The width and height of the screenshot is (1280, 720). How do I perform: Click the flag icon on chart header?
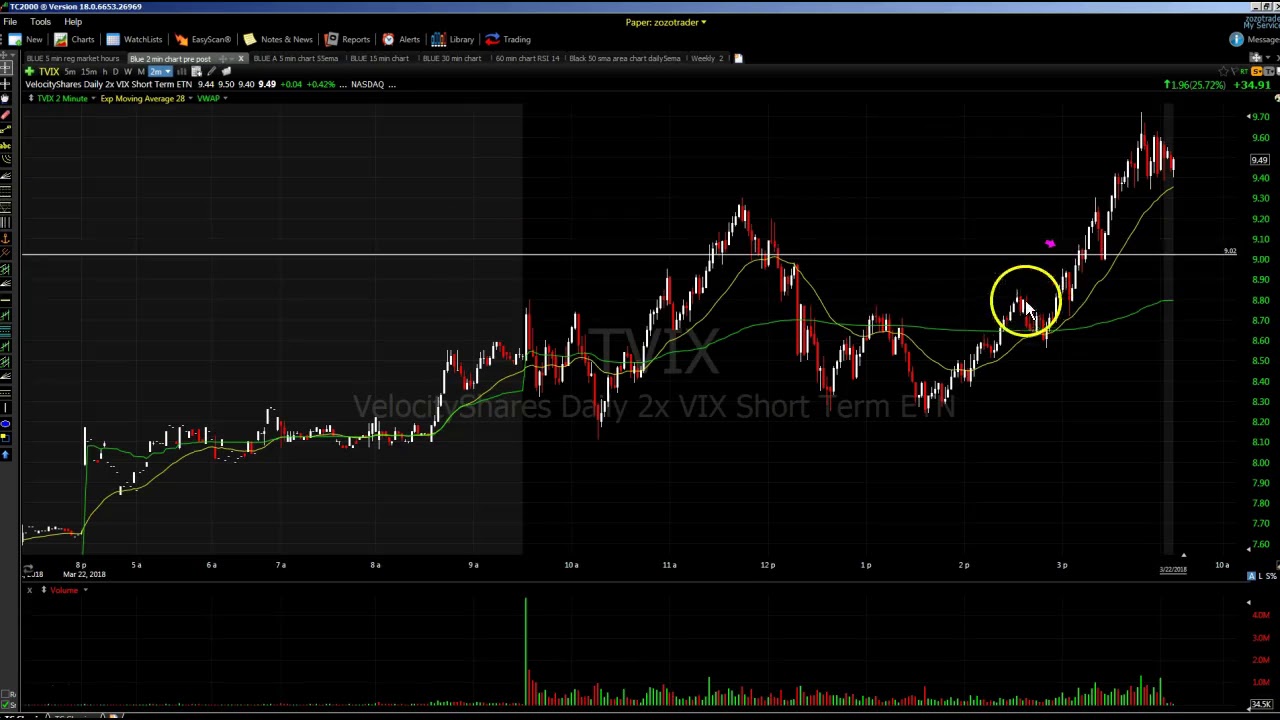(1234, 71)
